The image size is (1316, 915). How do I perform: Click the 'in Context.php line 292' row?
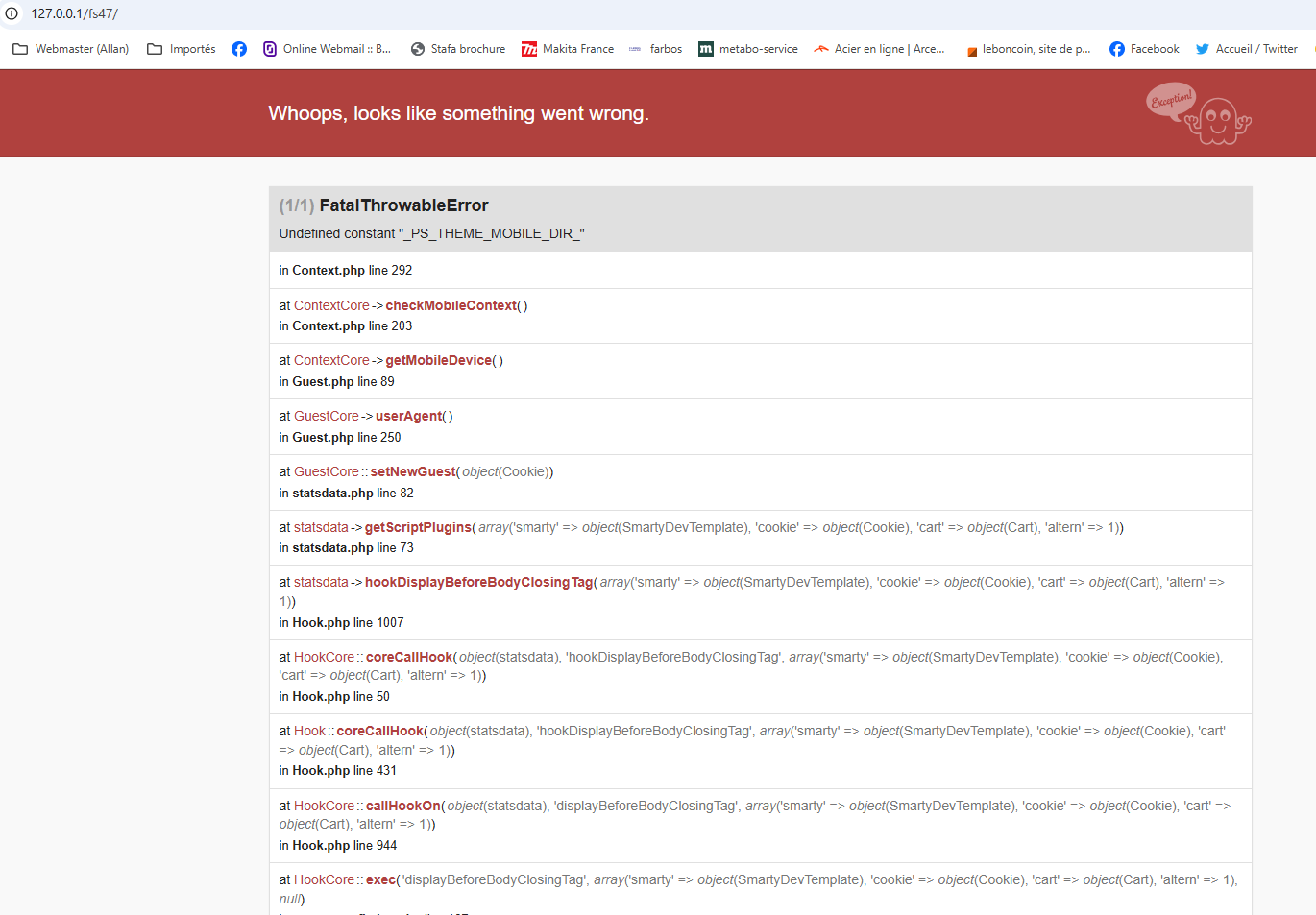(x=761, y=270)
